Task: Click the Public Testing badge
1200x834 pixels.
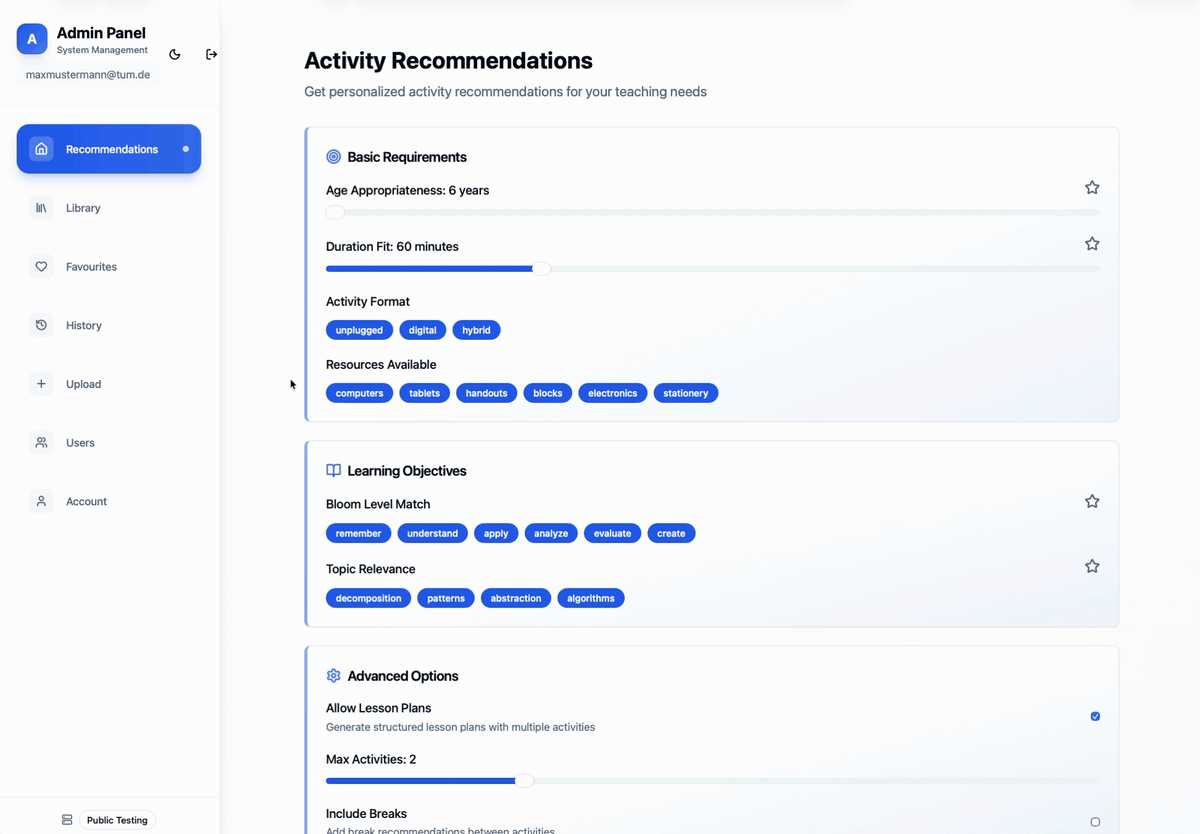Action: pyautogui.click(x=117, y=820)
